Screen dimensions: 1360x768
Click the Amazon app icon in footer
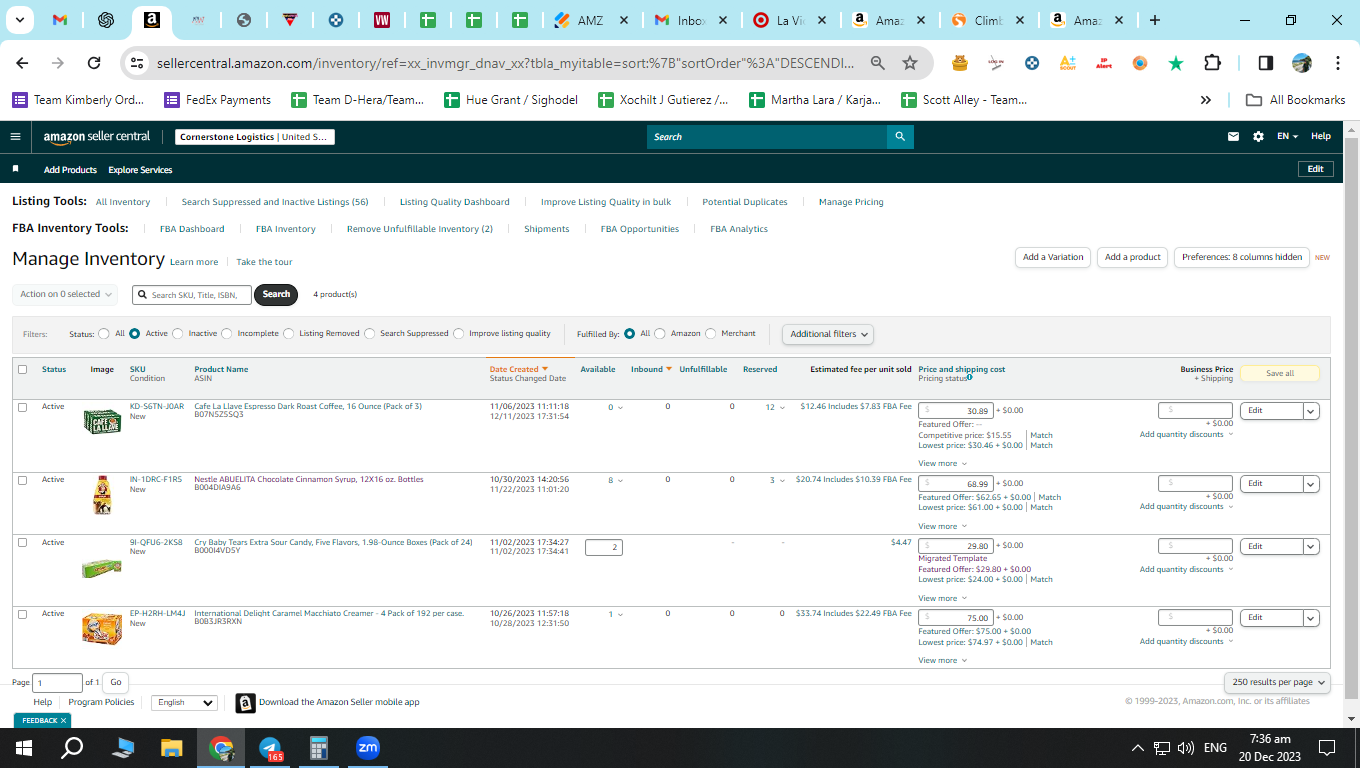[245, 703]
